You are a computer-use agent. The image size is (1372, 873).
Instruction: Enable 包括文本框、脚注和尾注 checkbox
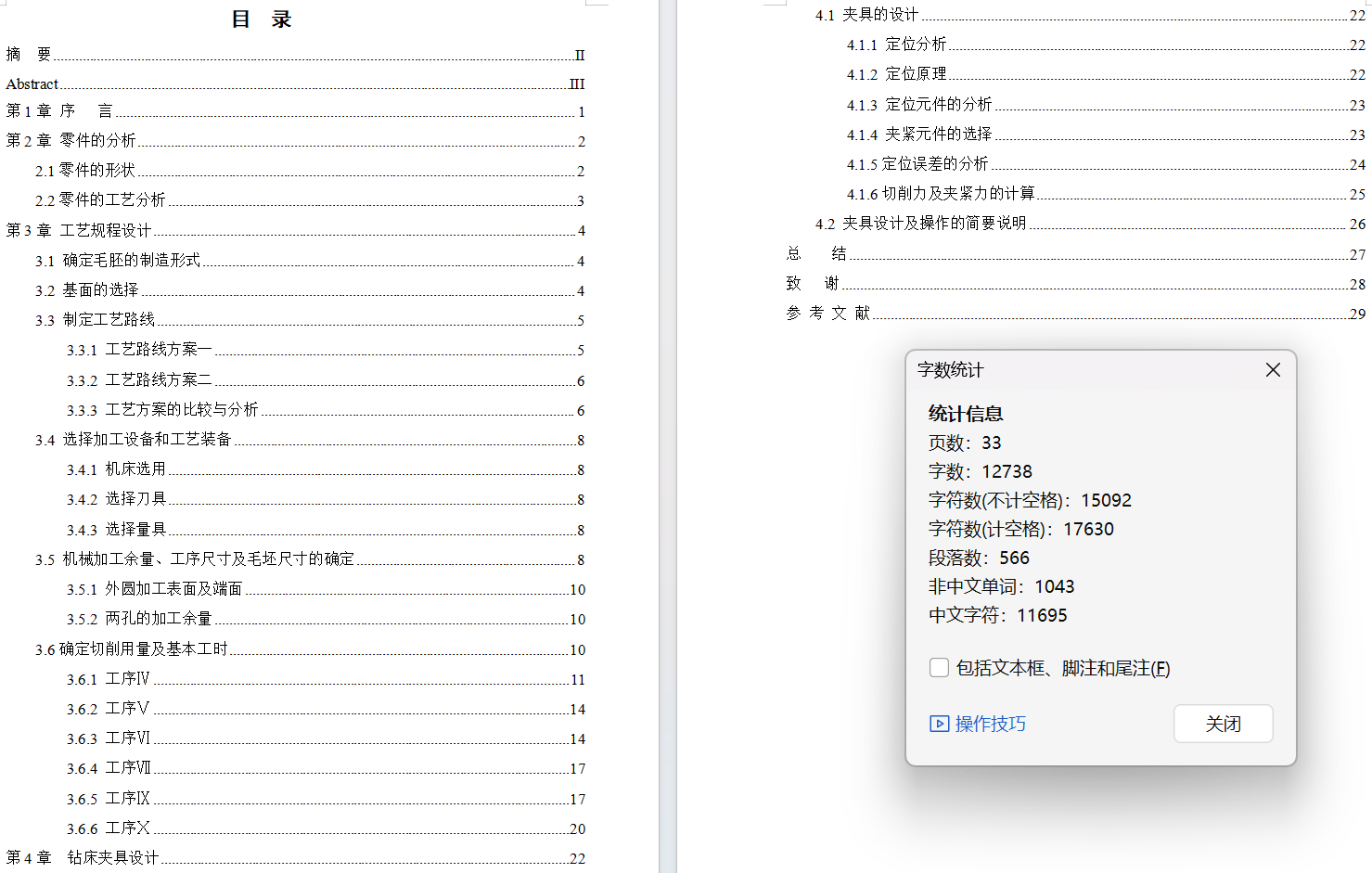point(939,668)
